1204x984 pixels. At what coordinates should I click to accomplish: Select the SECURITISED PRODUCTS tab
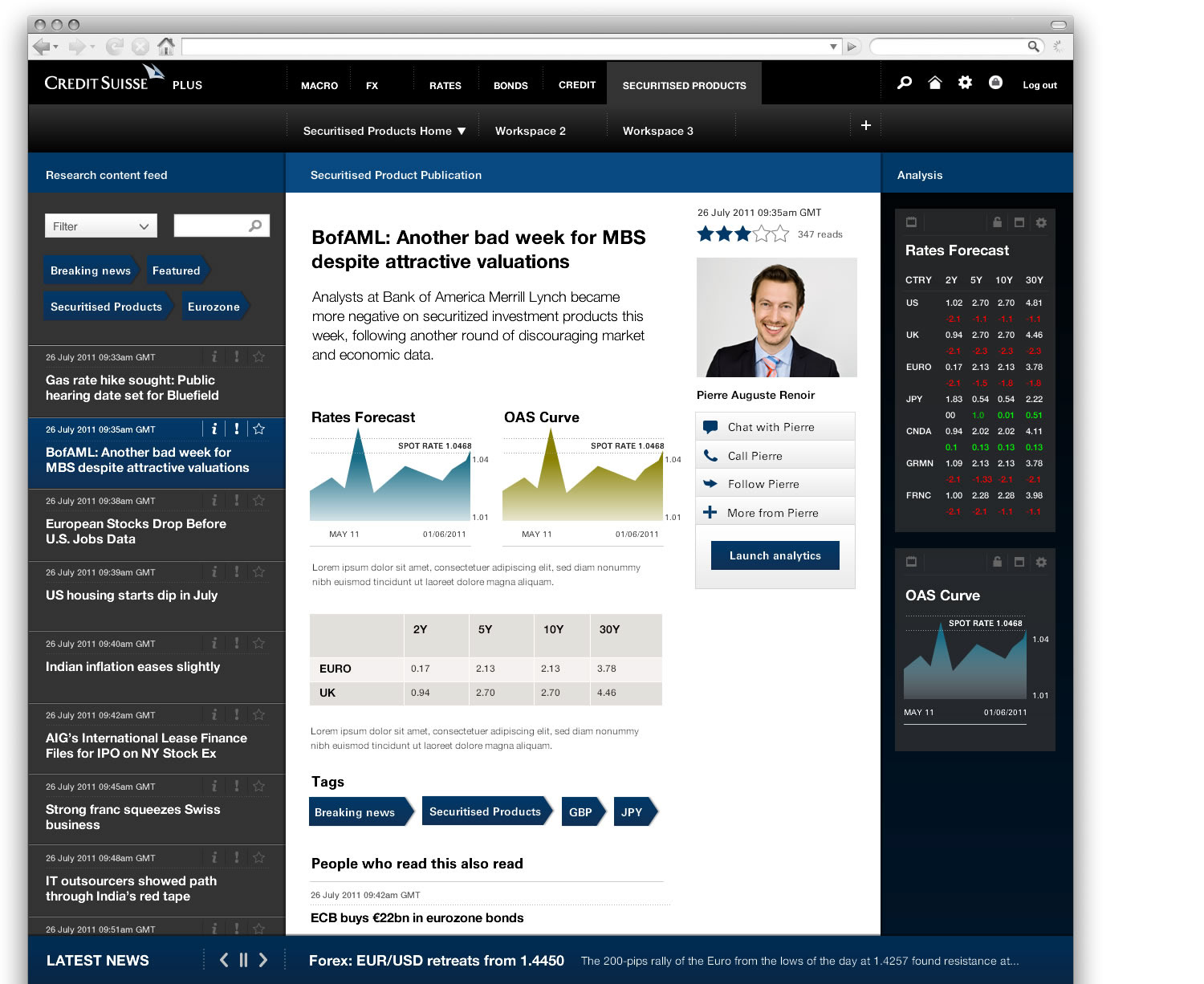tap(685, 84)
